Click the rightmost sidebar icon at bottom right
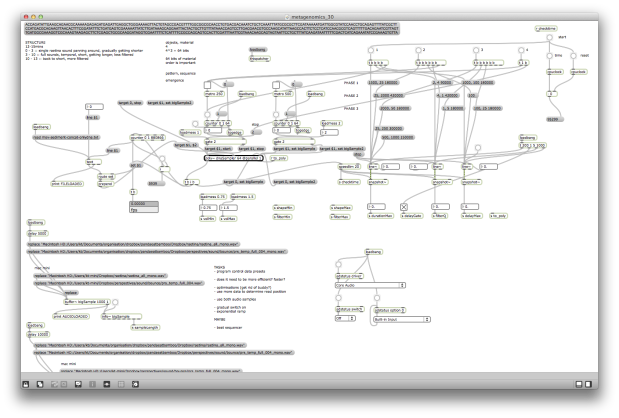The image size is (619, 418). (x=588, y=384)
